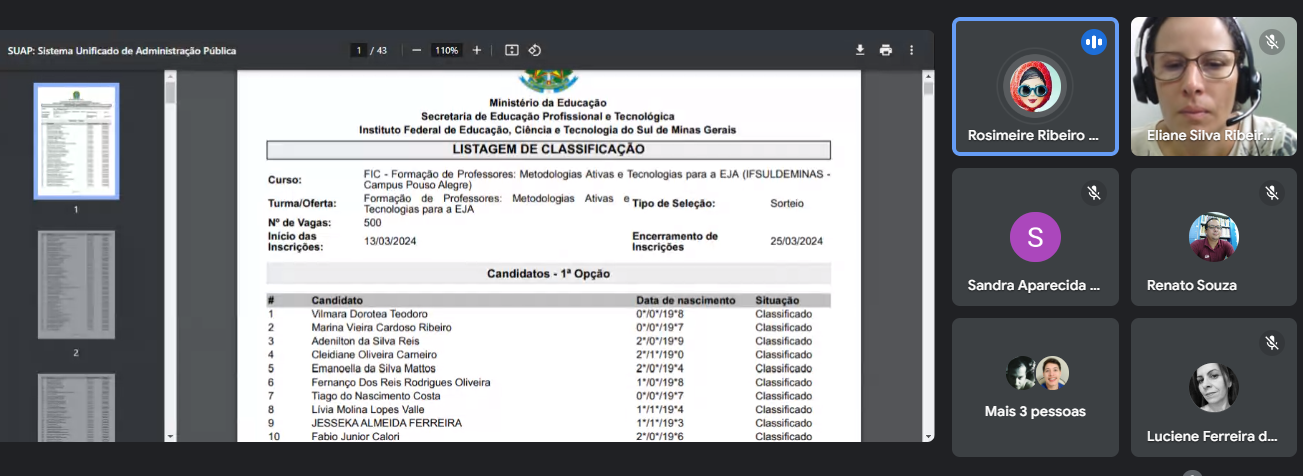Click muted mic icon on Renato's tile

[1272, 192]
